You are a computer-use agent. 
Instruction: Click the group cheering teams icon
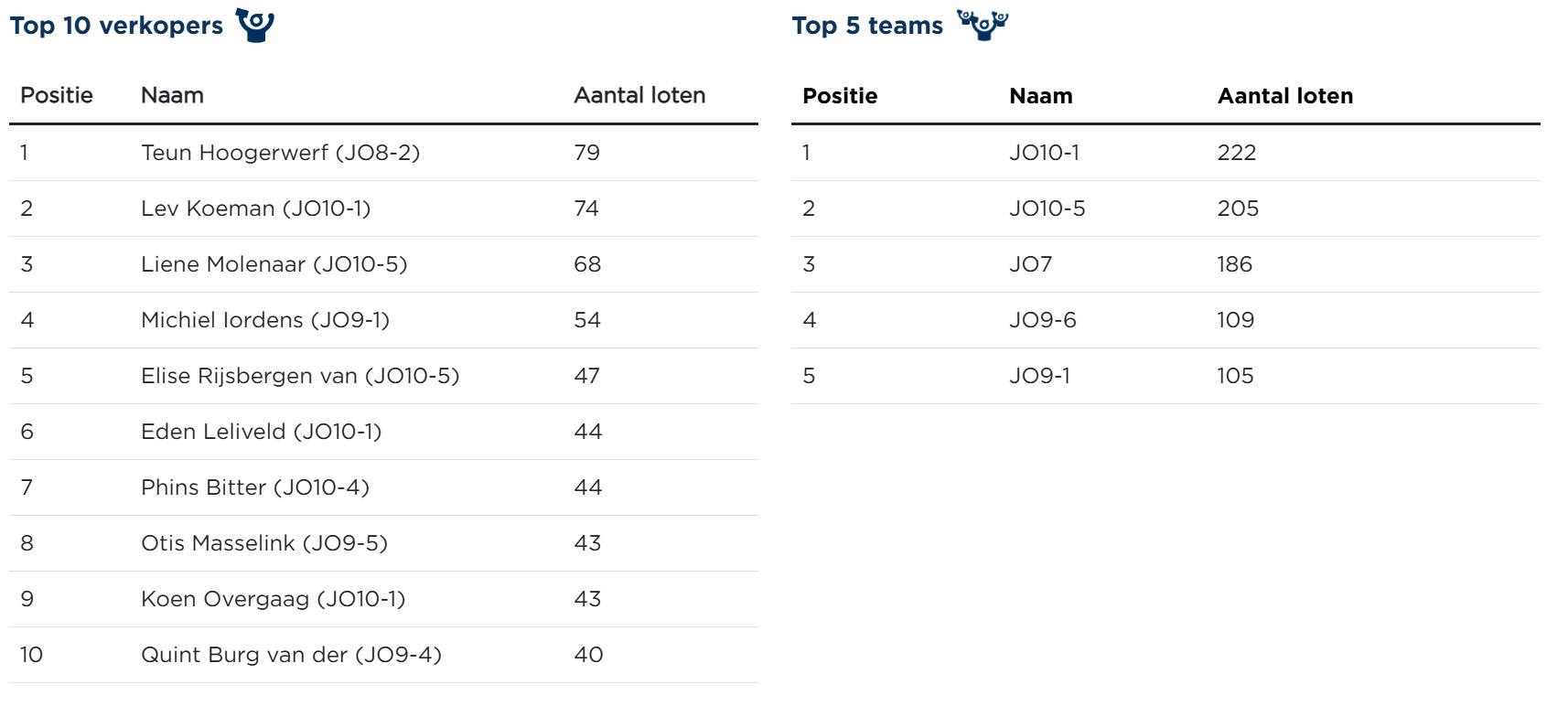(x=983, y=24)
